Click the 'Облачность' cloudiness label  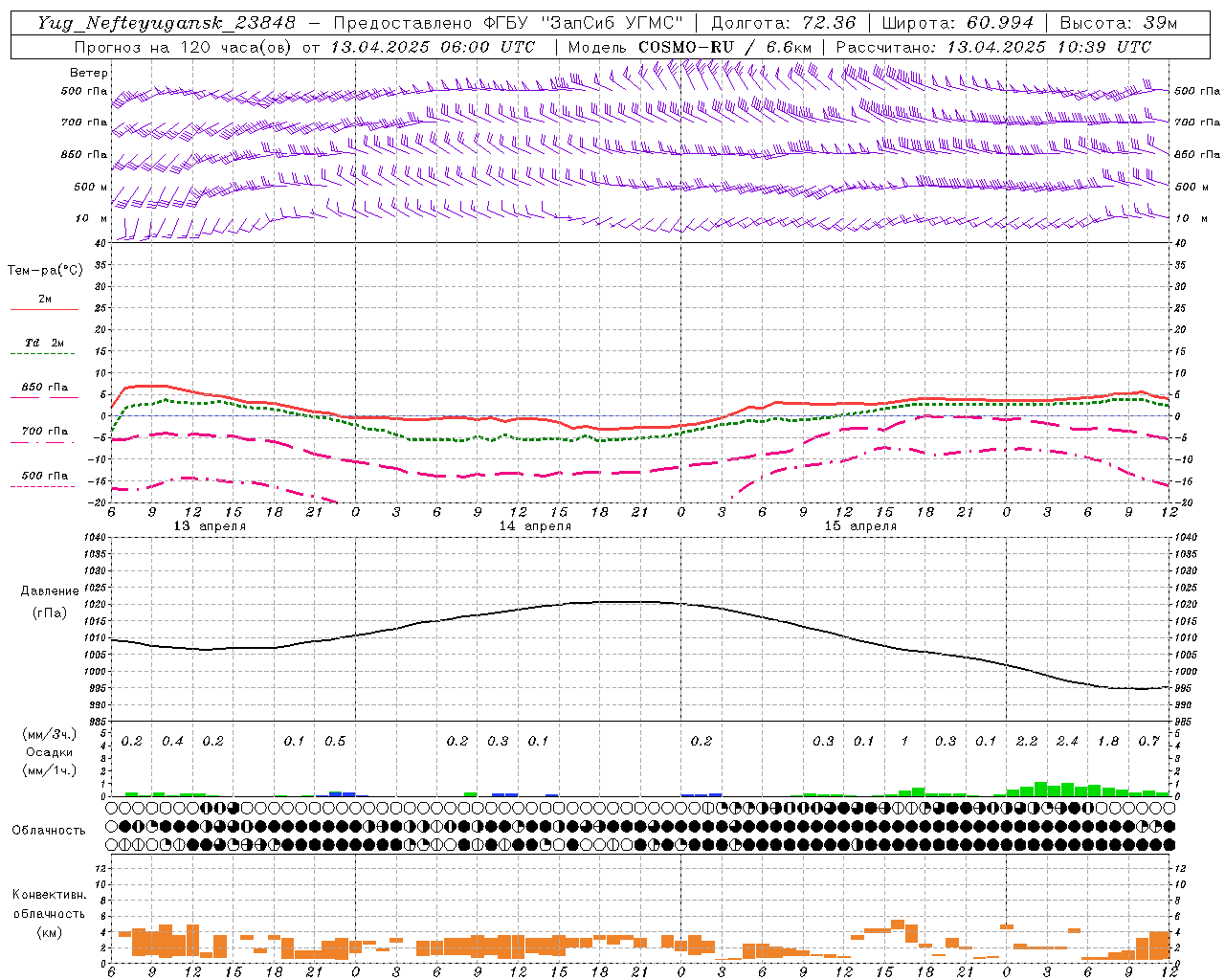[x=49, y=830]
